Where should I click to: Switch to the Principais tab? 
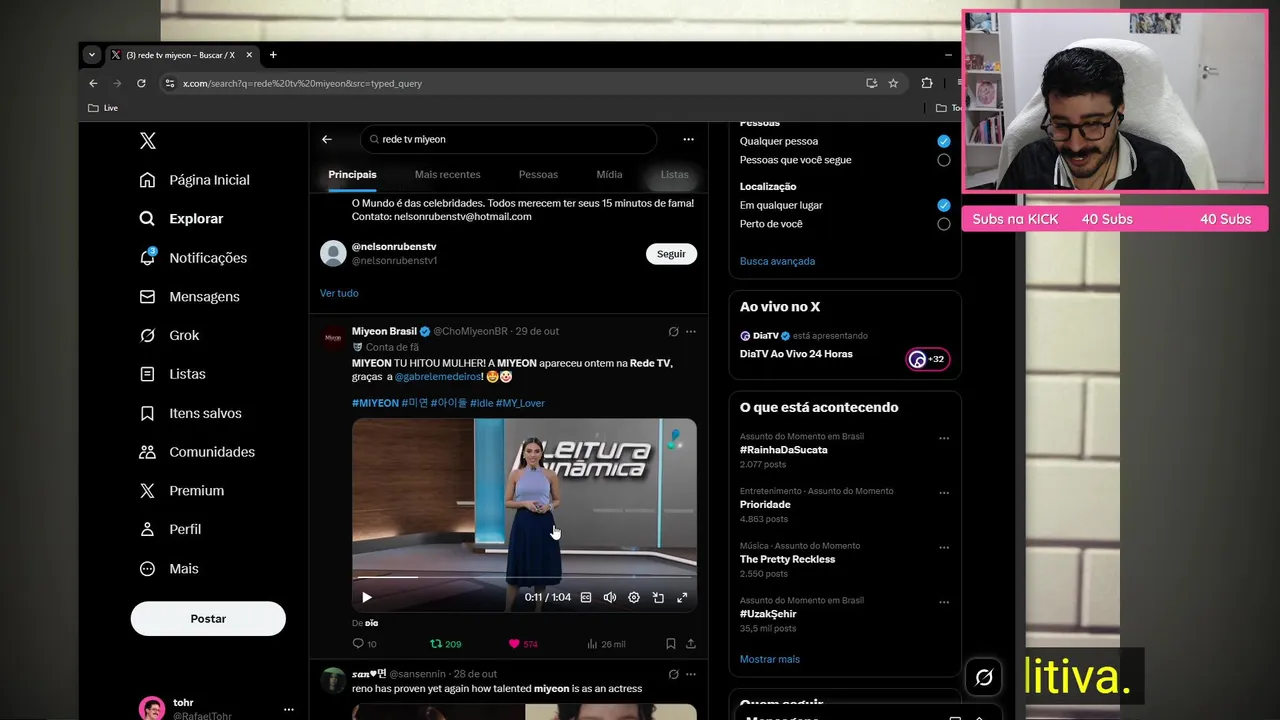click(352, 174)
